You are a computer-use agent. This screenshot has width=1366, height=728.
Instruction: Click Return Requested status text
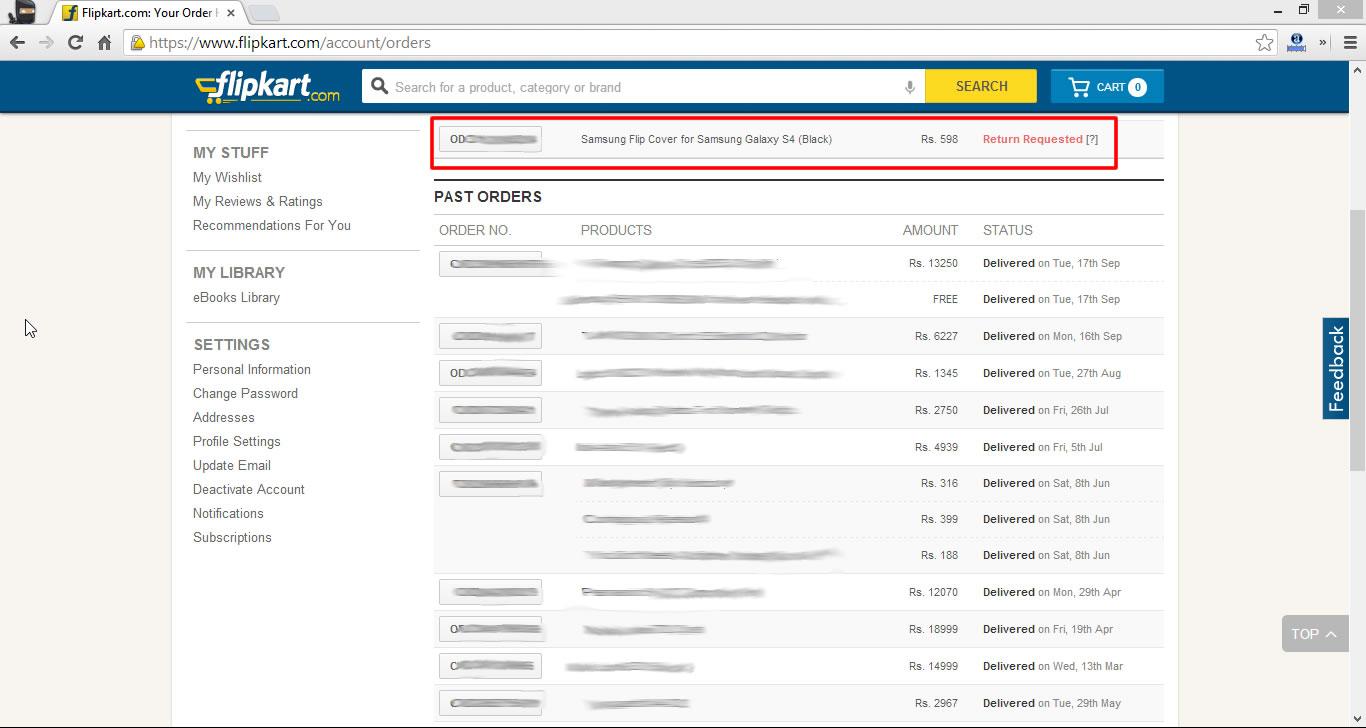pyautogui.click(x=1032, y=139)
